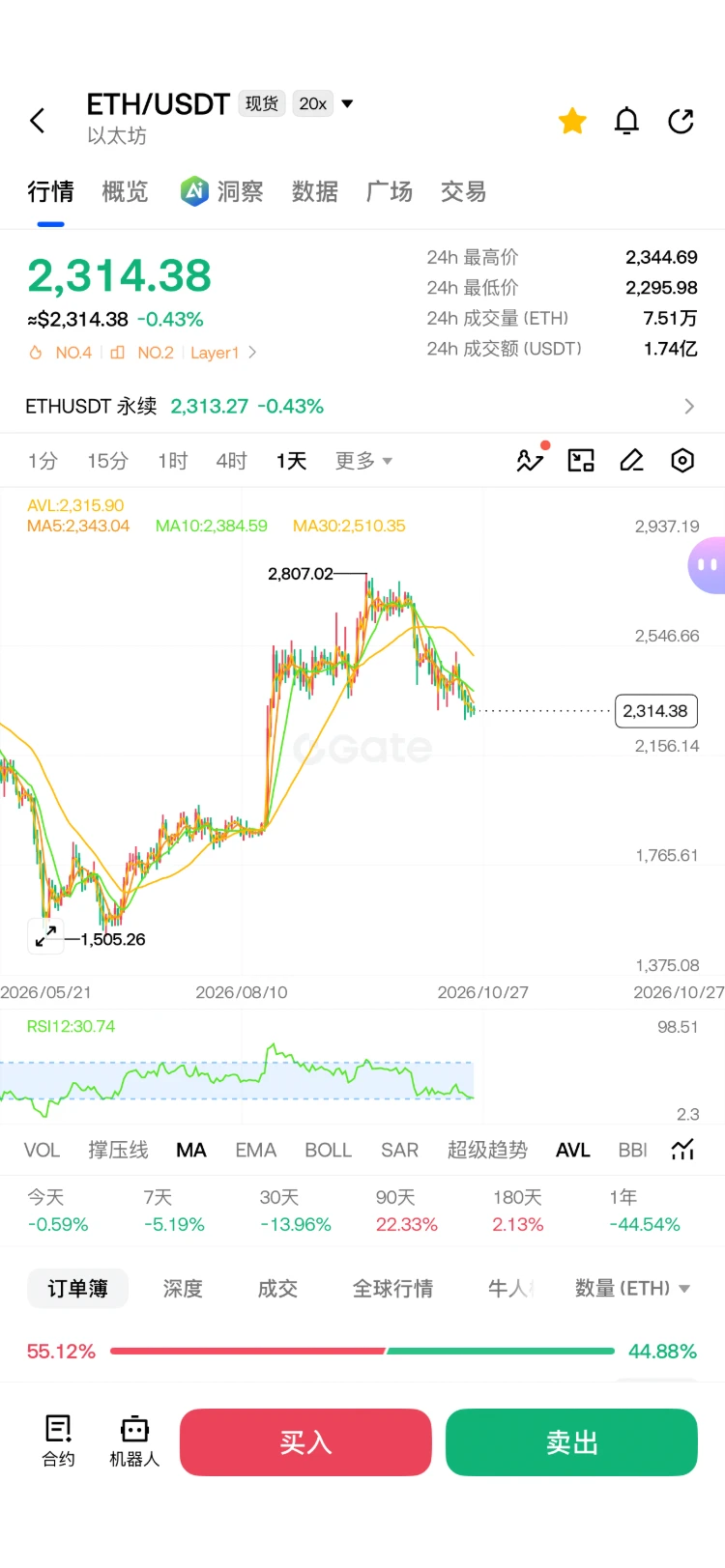Tap the green 卖出 button
This screenshot has width=725, height=1568.
coord(571,1441)
